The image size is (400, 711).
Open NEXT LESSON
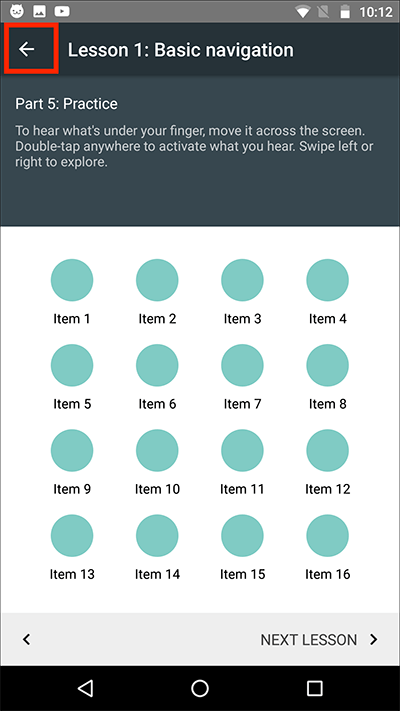pyautogui.click(x=308, y=639)
